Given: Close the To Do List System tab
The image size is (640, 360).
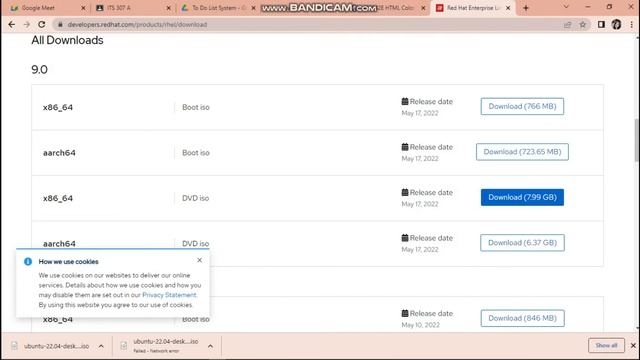Looking at the screenshot, I should [253, 8].
